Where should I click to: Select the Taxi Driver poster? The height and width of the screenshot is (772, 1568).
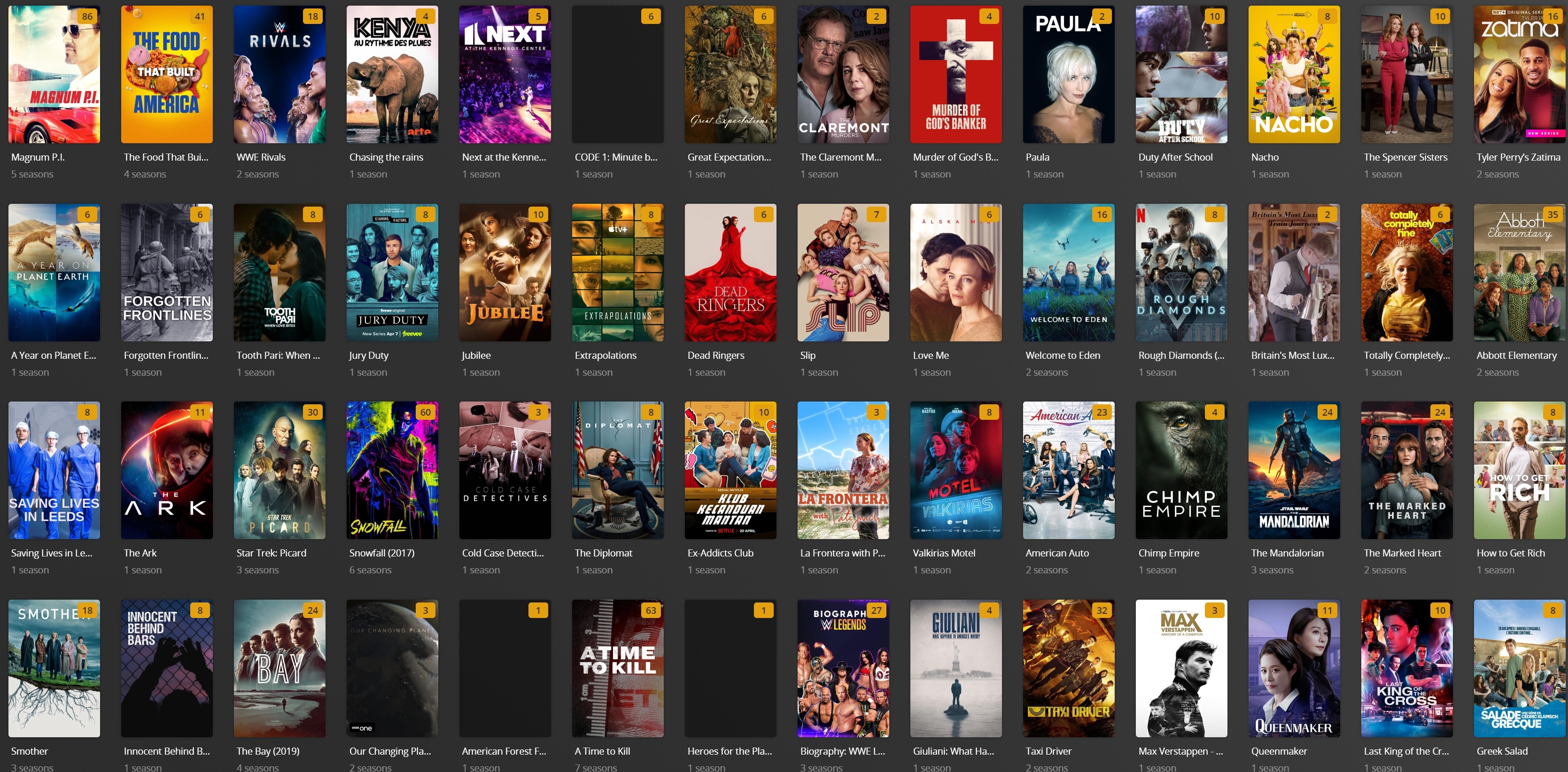pos(1069,669)
